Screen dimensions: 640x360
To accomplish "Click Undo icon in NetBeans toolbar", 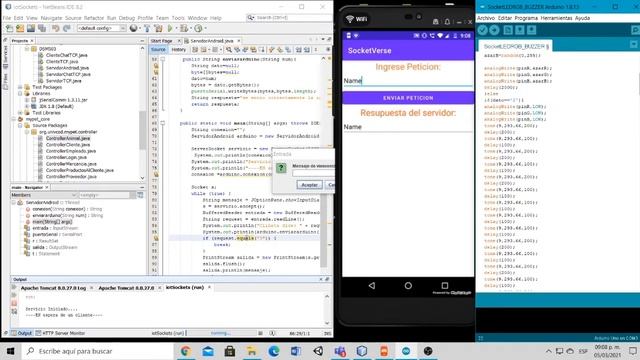I will 56,28.
